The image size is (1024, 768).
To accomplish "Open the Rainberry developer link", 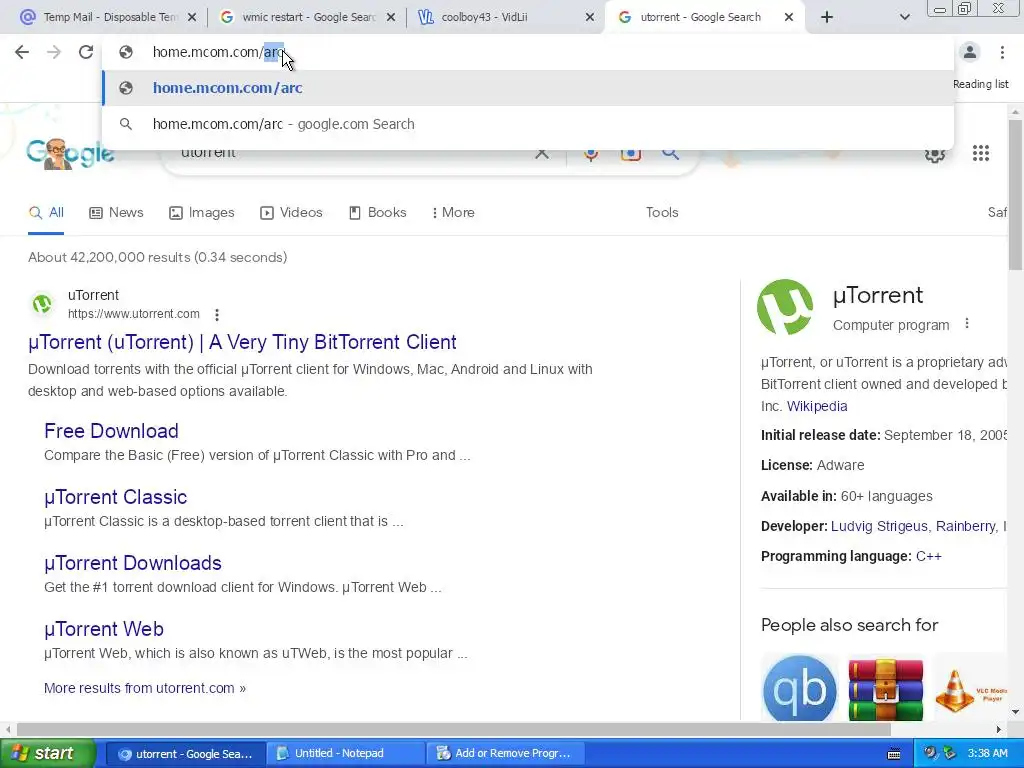I will pos(965,526).
